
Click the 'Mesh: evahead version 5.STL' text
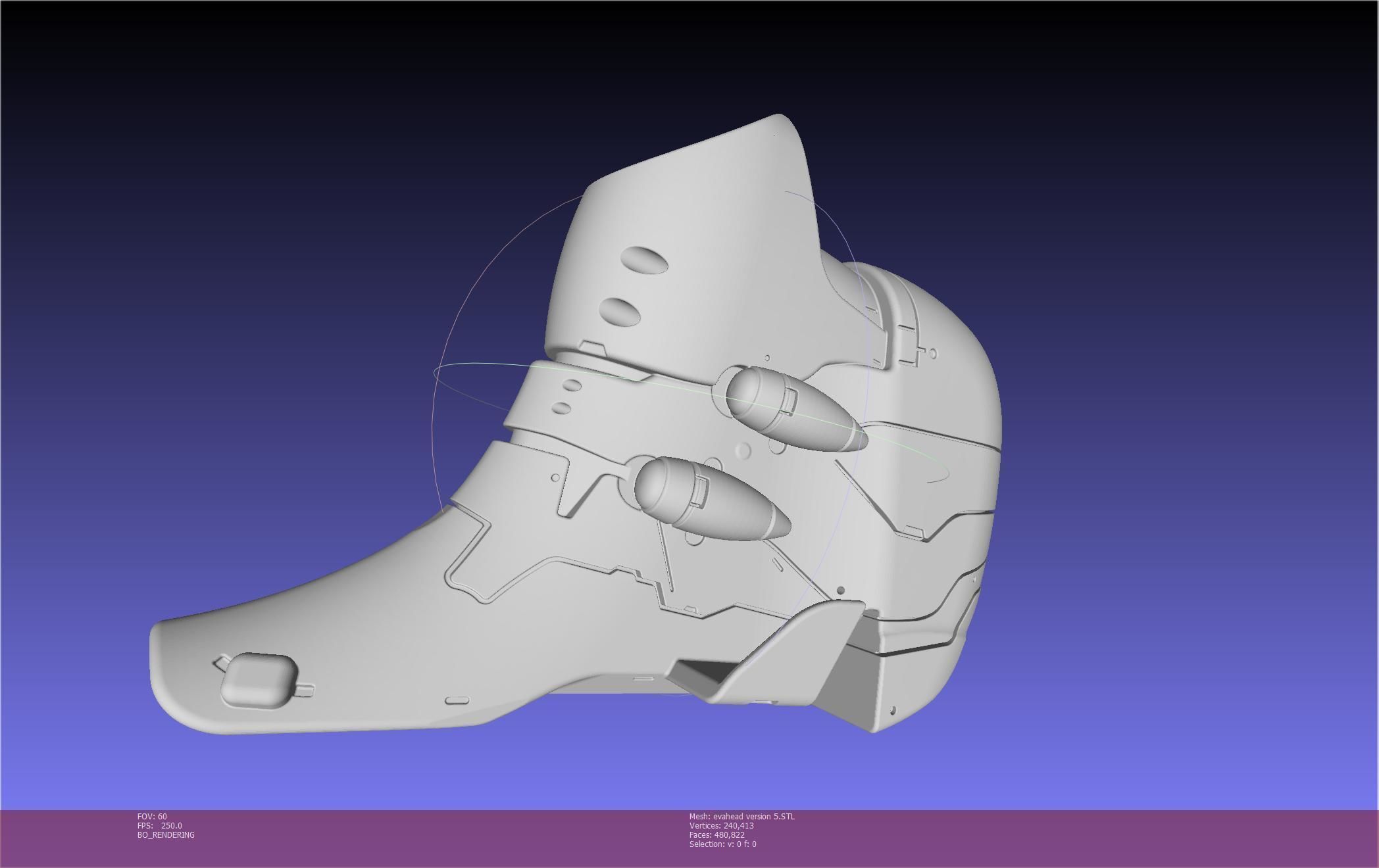tap(741, 817)
